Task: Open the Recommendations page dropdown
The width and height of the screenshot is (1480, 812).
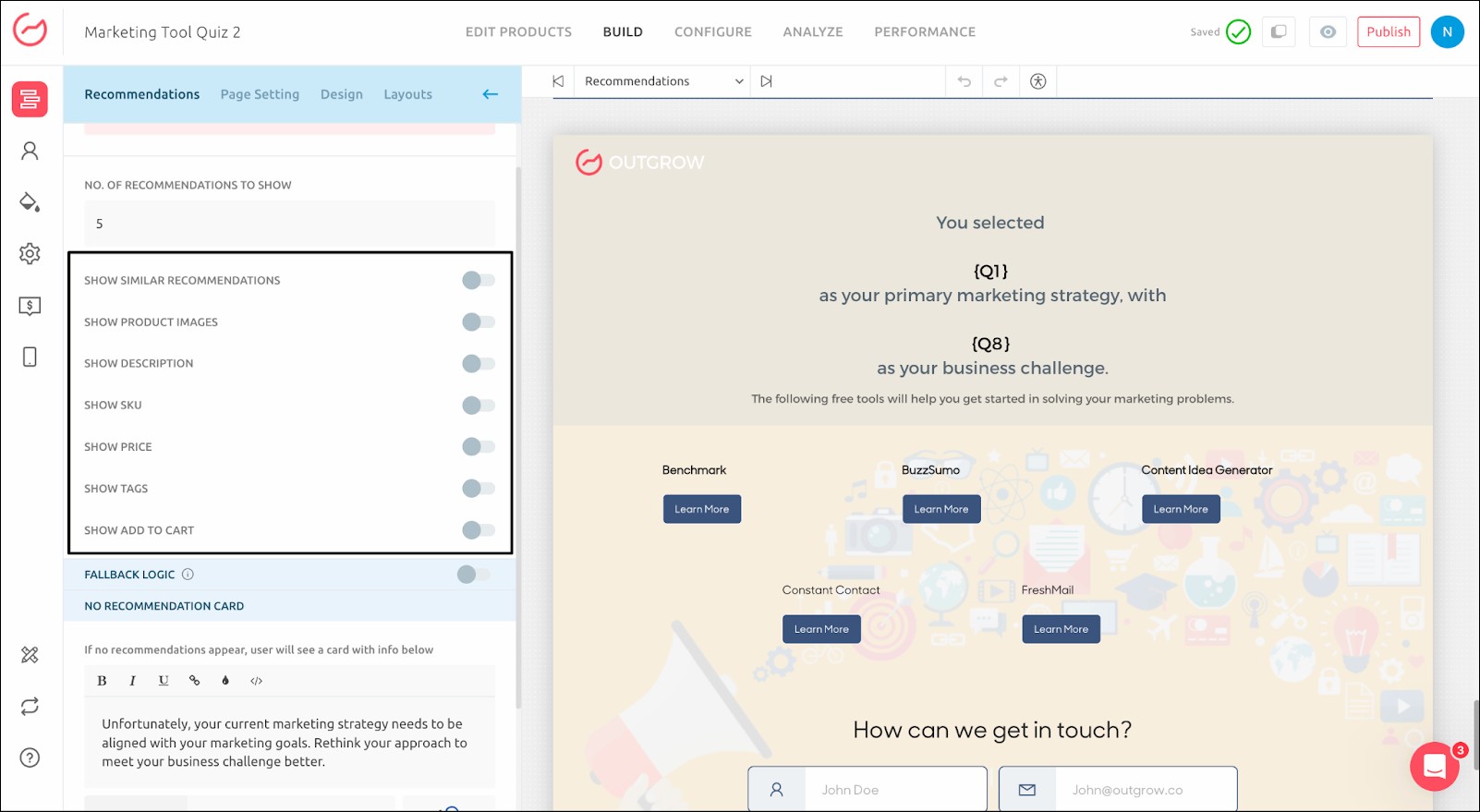Action: click(661, 81)
